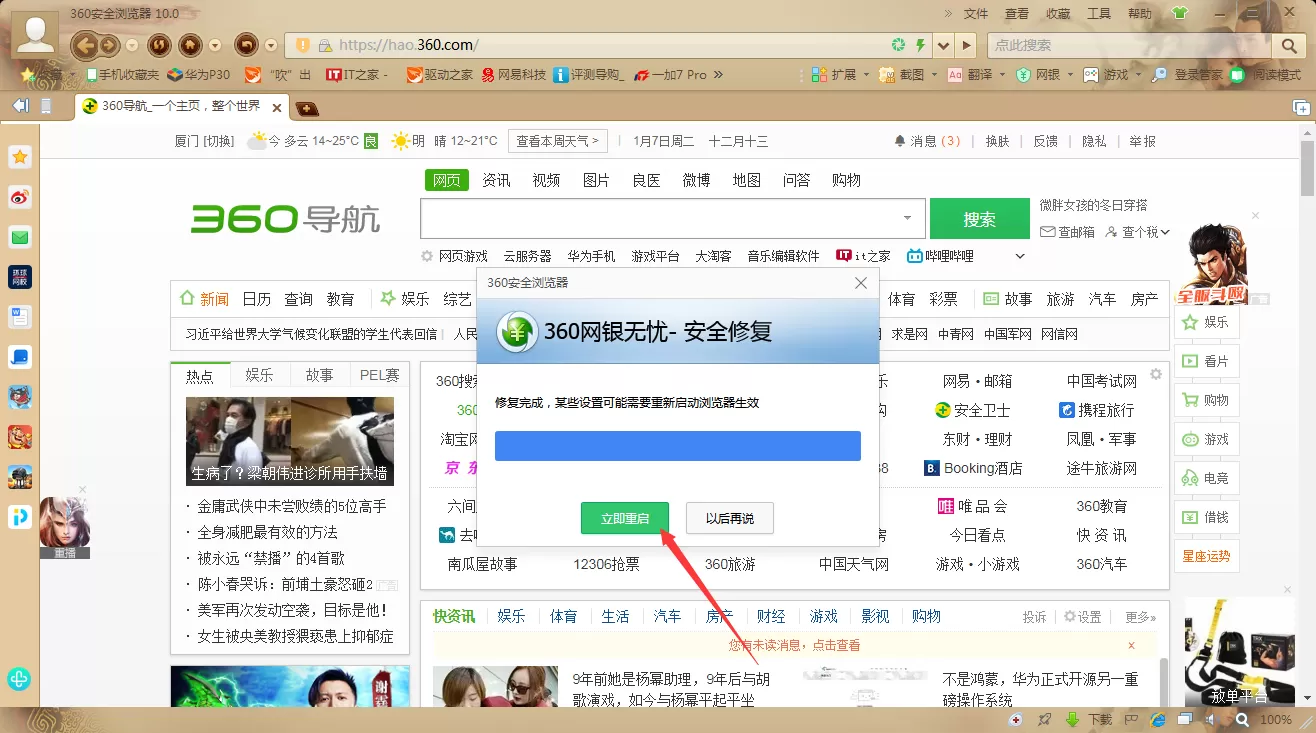1316x733 pixels.
Task: Switch to the 视频 search tab
Action: point(546,180)
